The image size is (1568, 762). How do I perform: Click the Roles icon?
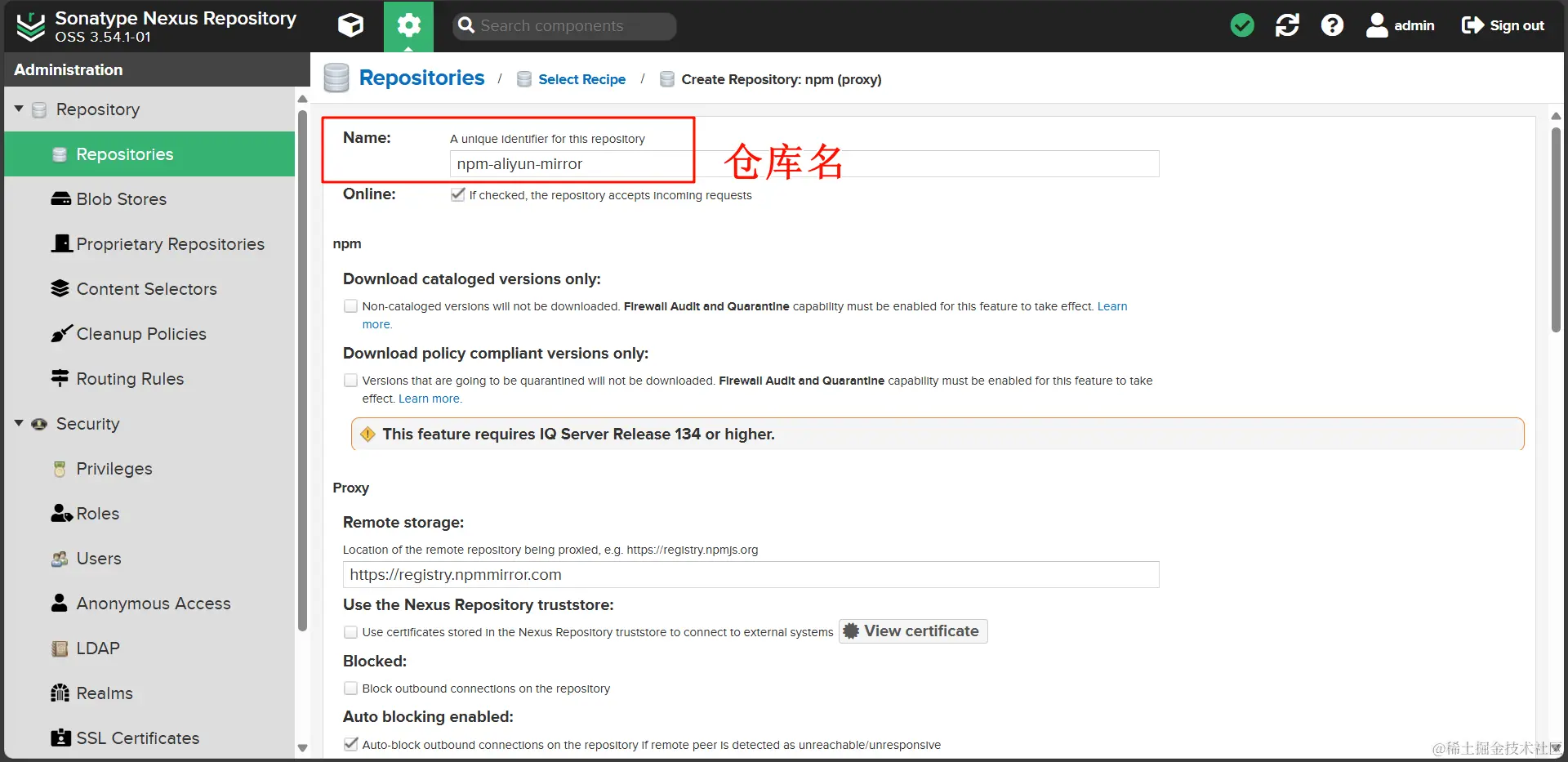(62, 514)
